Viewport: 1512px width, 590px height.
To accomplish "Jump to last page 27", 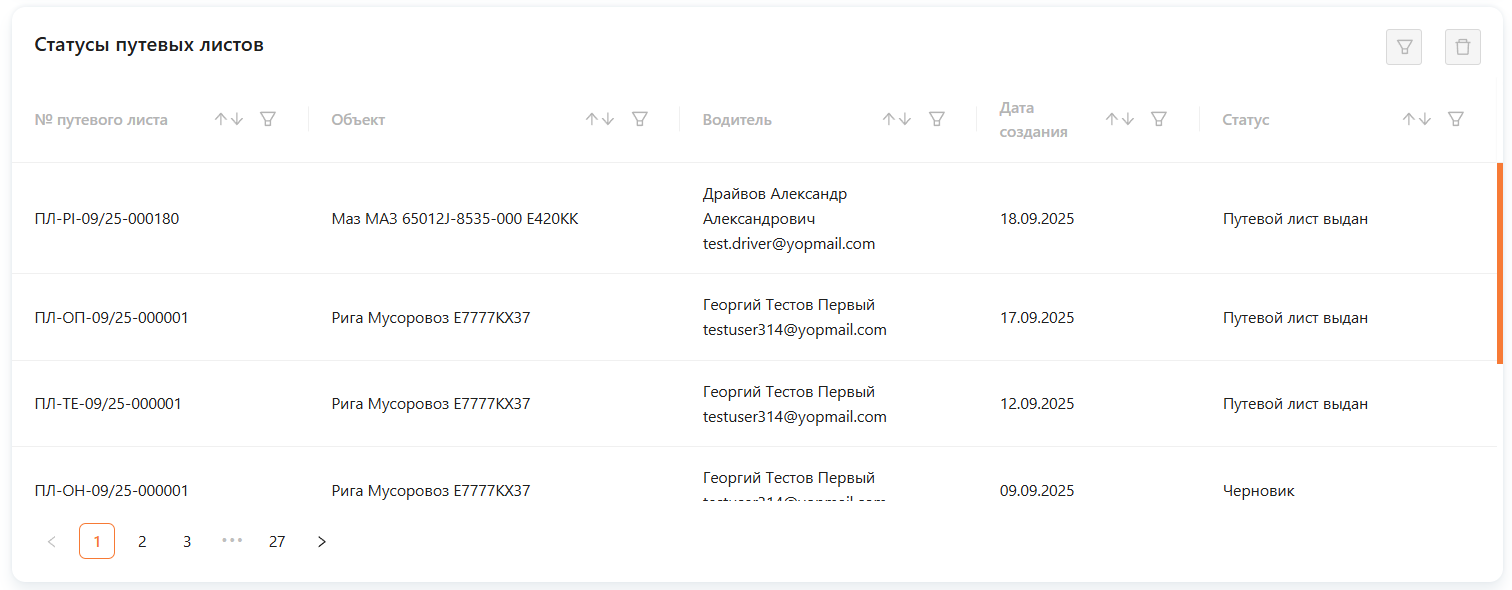I will click(277, 541).
